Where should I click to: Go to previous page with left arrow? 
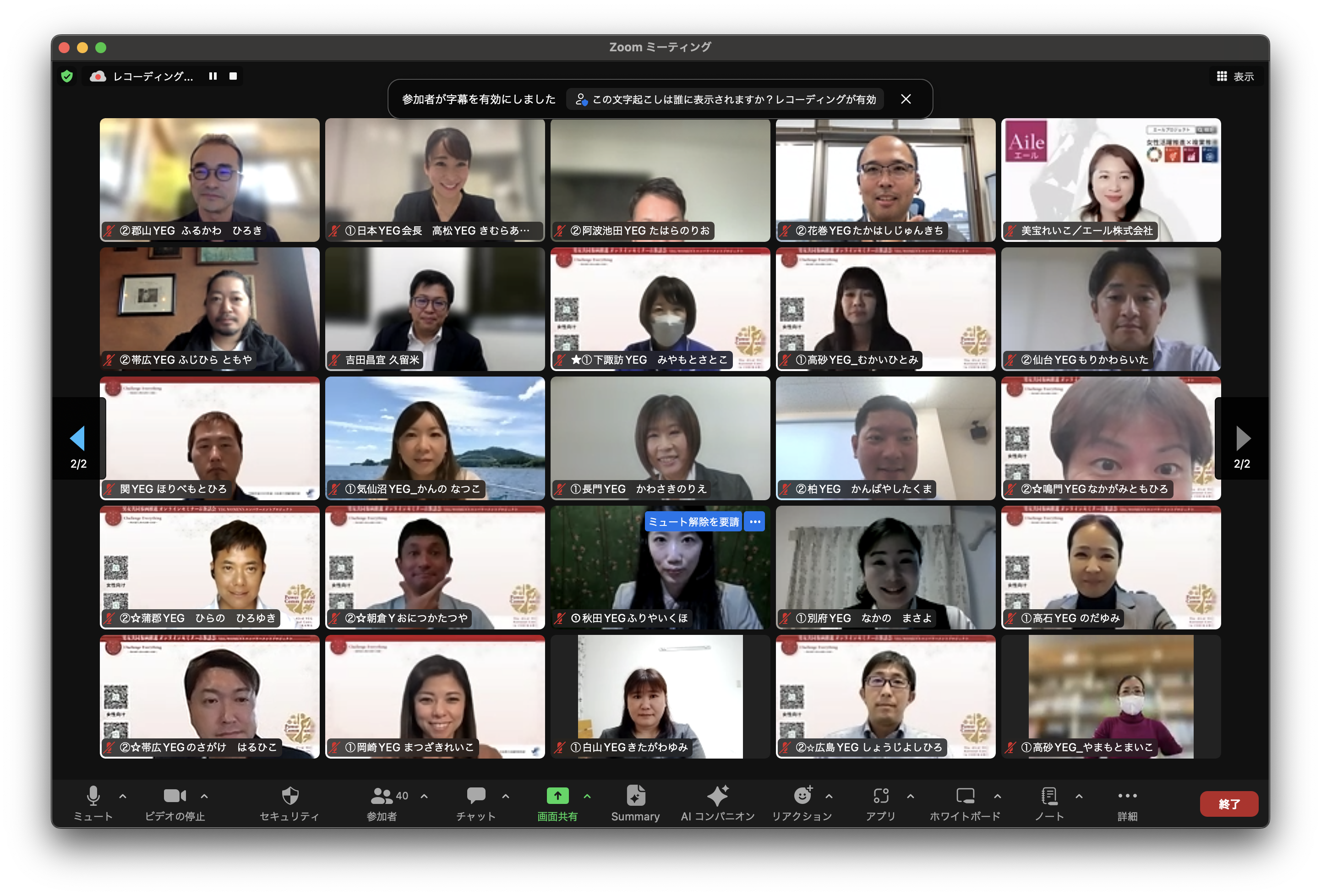[78, 438]
